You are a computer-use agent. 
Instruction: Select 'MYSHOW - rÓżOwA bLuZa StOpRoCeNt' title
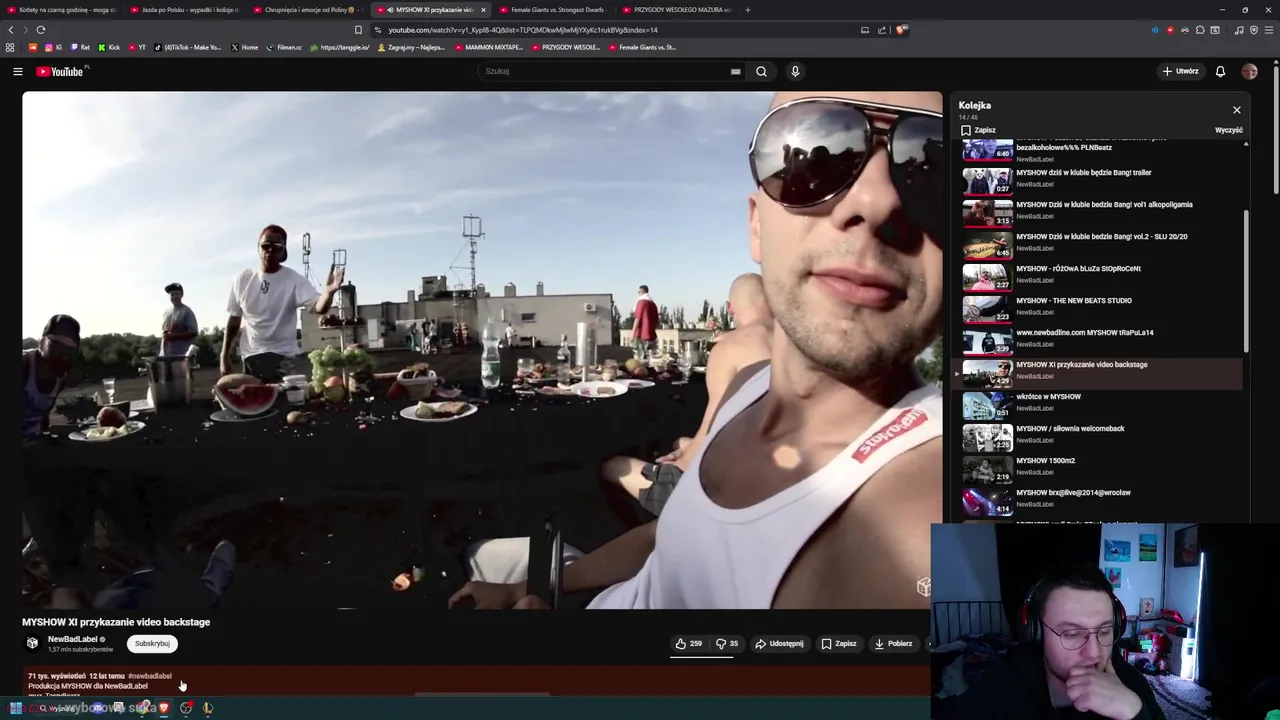point(1078,269)
